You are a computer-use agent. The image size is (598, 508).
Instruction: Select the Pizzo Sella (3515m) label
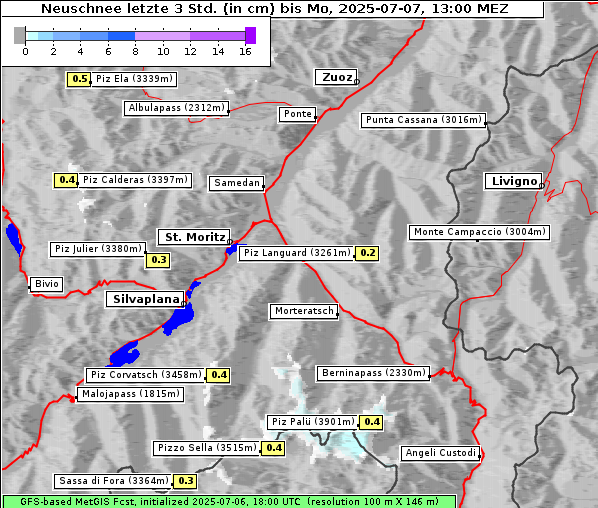coord(207,448)
